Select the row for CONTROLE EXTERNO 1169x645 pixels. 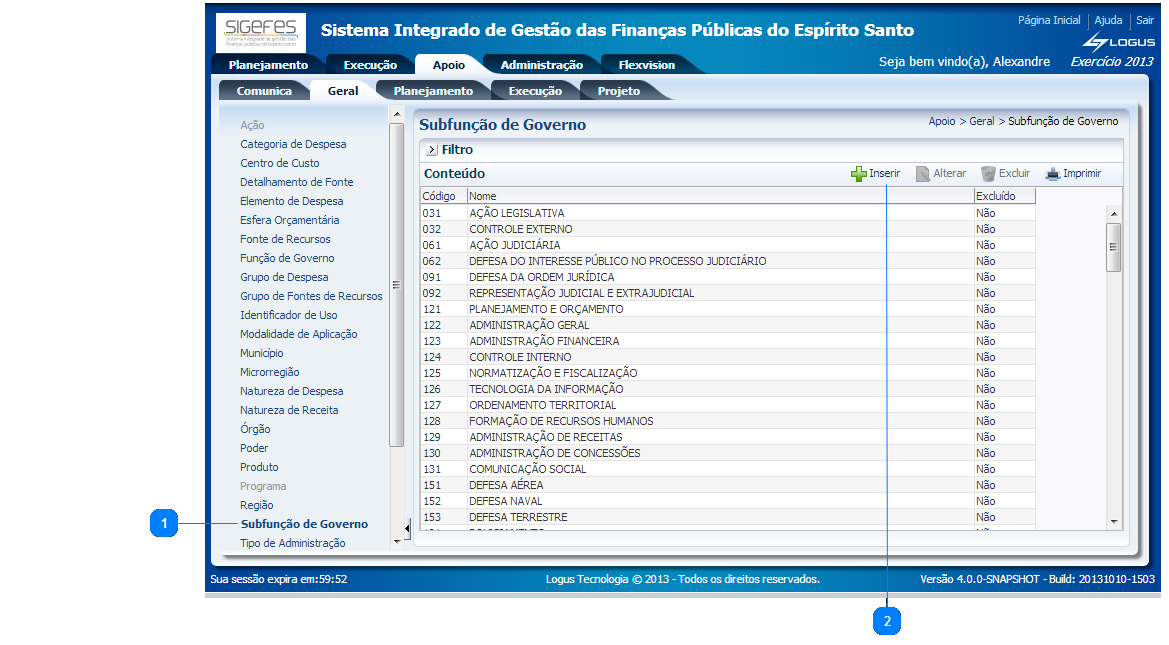pos(600,229)
